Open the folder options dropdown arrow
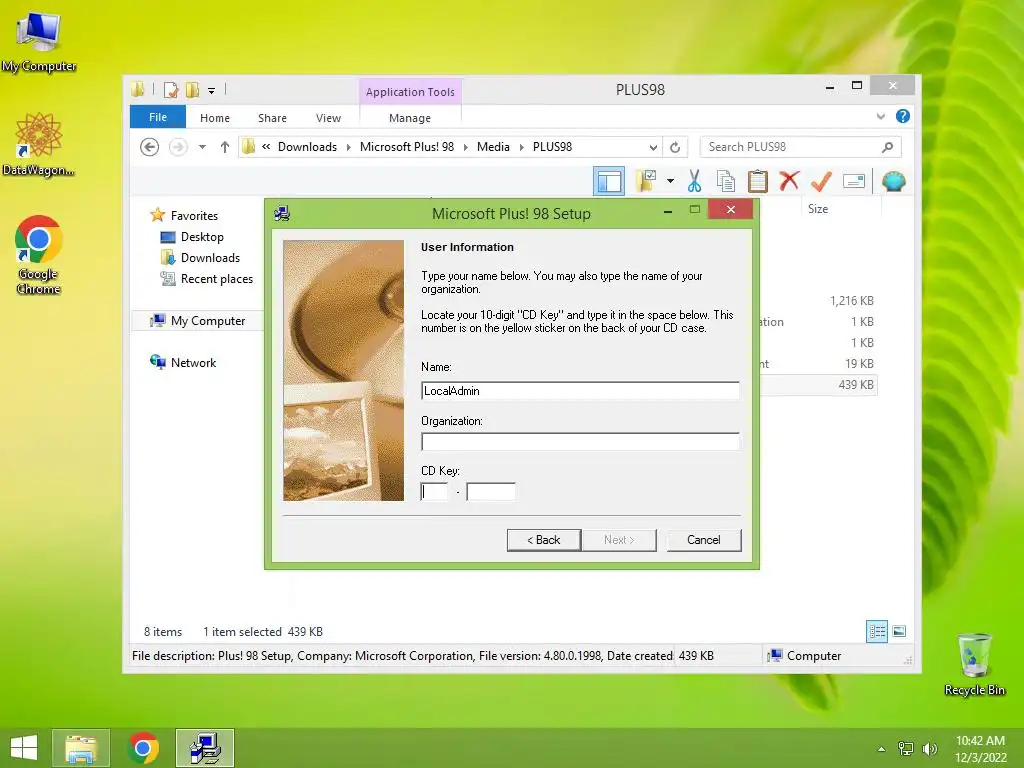The height and width of the screenshot is (768, 1024). pos(670,181)
